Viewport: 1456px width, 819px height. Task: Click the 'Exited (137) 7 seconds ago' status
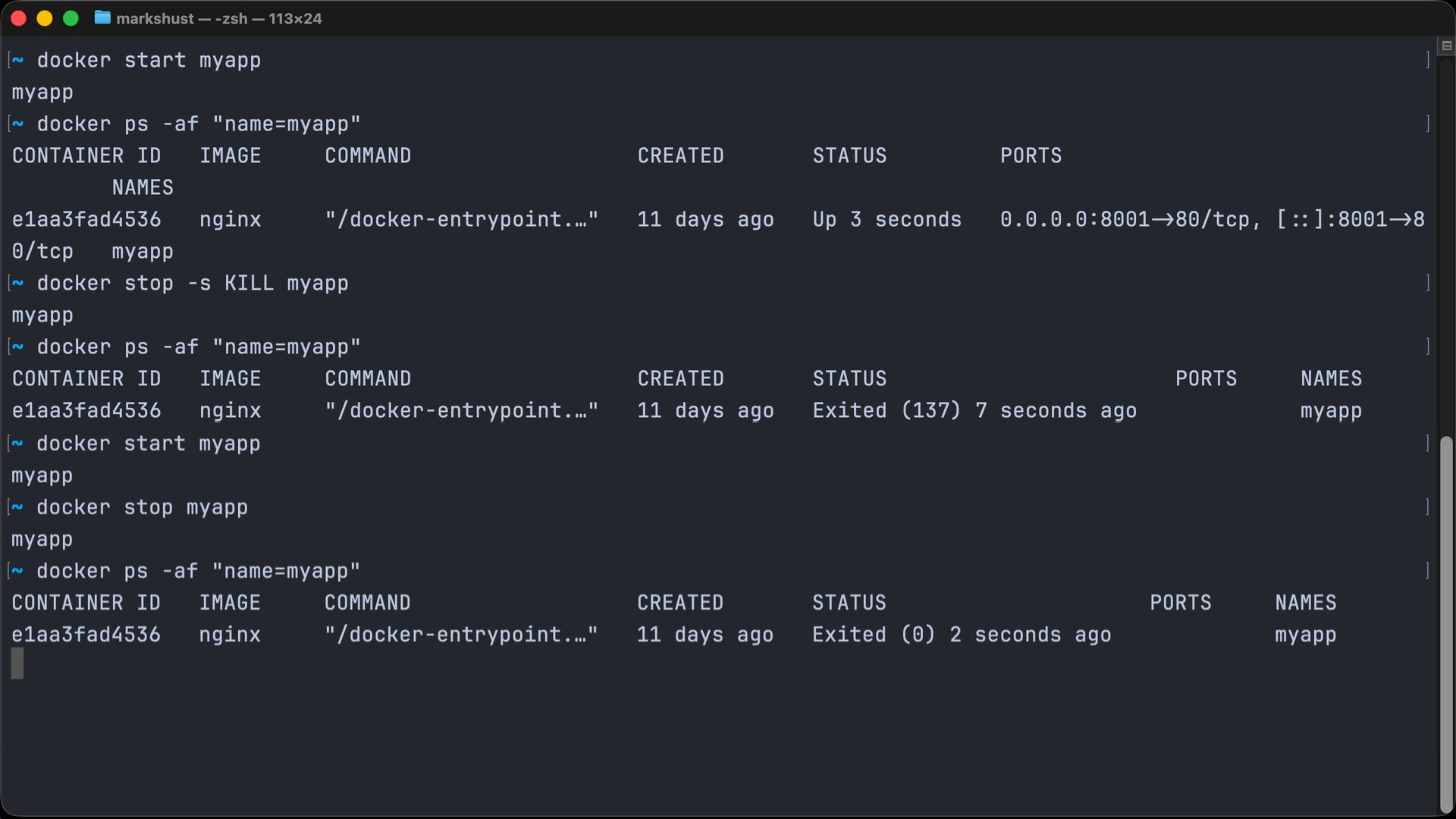coord(974,411)
